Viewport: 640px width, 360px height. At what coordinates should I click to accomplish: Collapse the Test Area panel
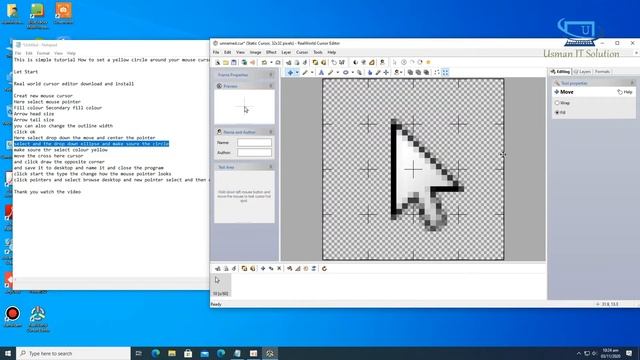[x=271, y=167]
